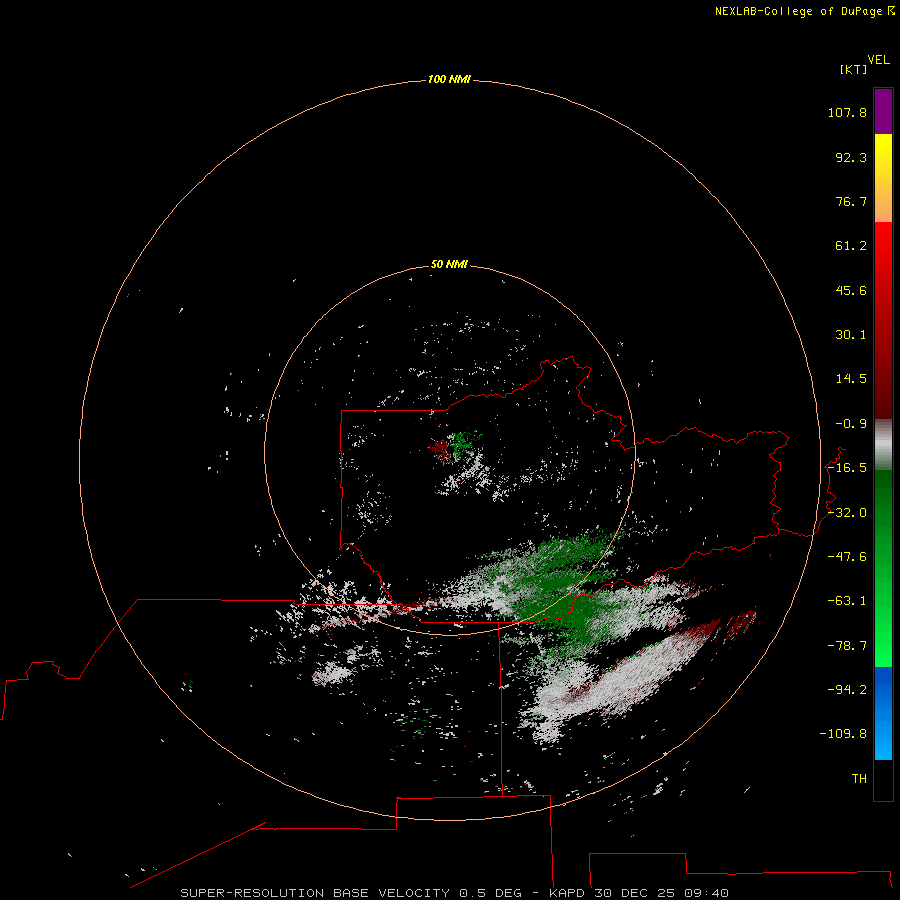Click the VEL legend heading
This screenshot has width=900, height=900.
pyautogui.click(x=878, y=60)
